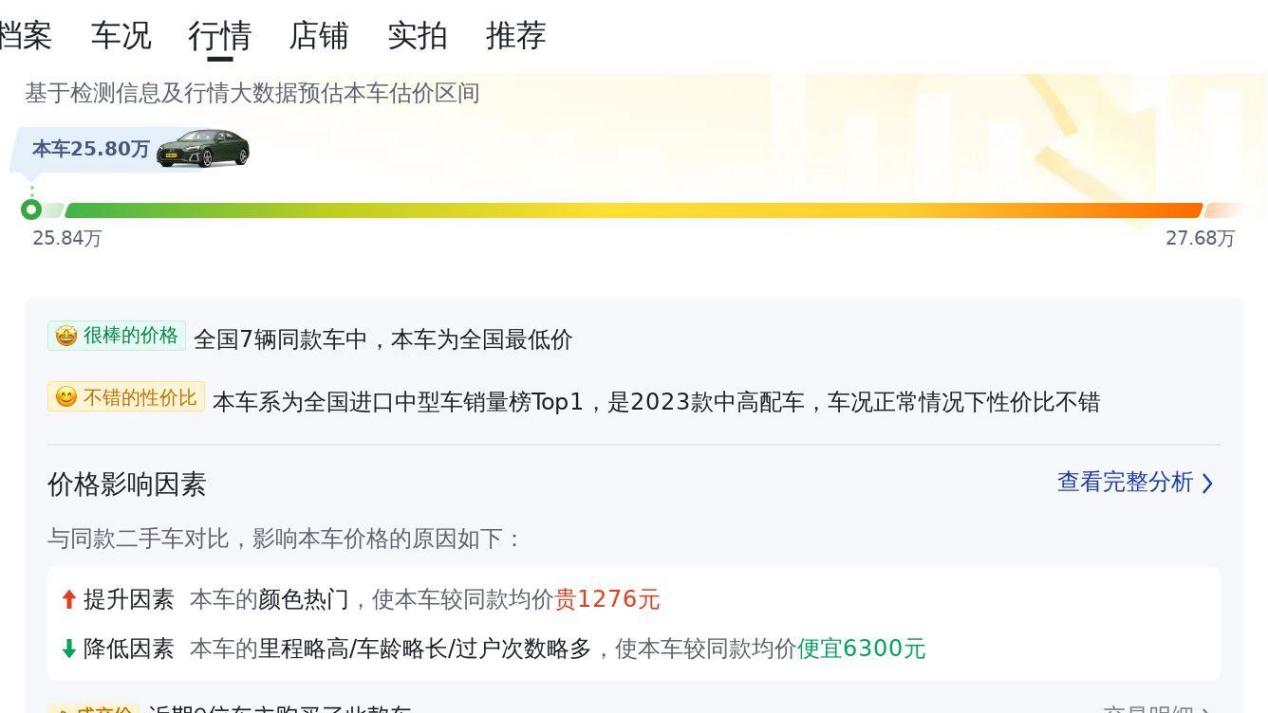The height and width of the screenshot is (713, 1268).
Task: Select the 行情 tab
Action: click(x=219, y=36)
